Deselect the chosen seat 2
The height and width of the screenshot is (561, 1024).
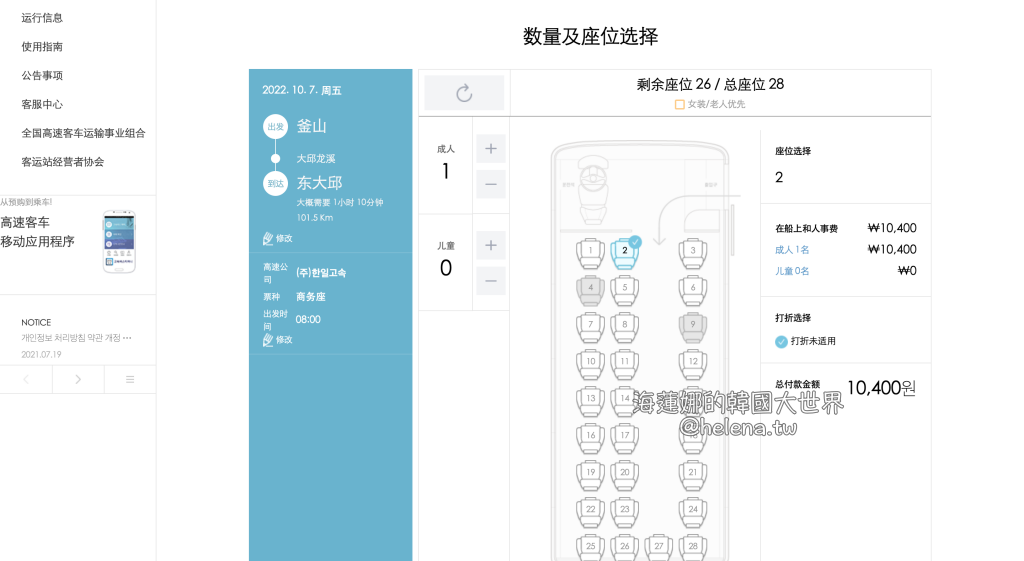pyautogui.click(x=625, y=252)
